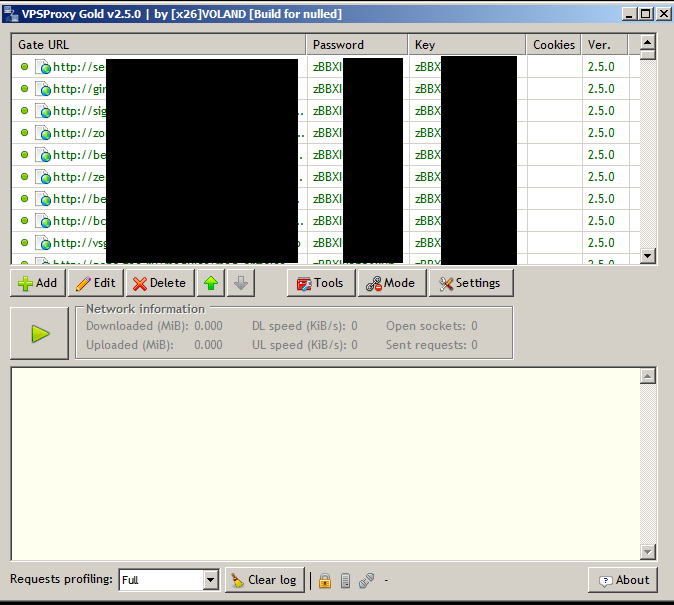Click the server status icon

coord(345,580)
